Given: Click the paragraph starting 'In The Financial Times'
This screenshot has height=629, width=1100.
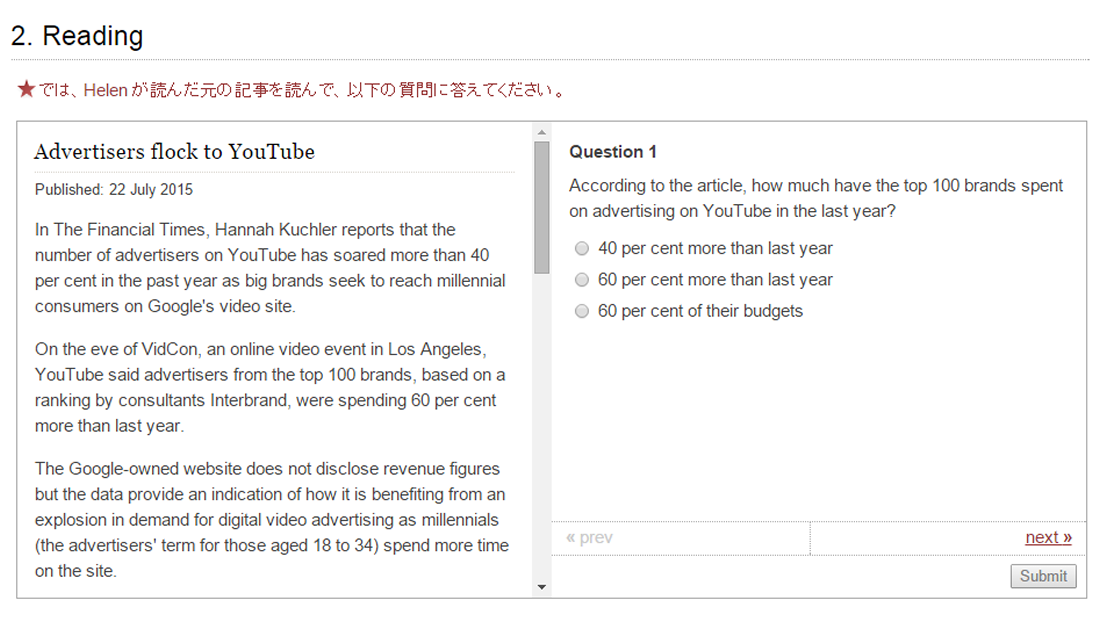Looking at the screenshot, I should (271, 268).
